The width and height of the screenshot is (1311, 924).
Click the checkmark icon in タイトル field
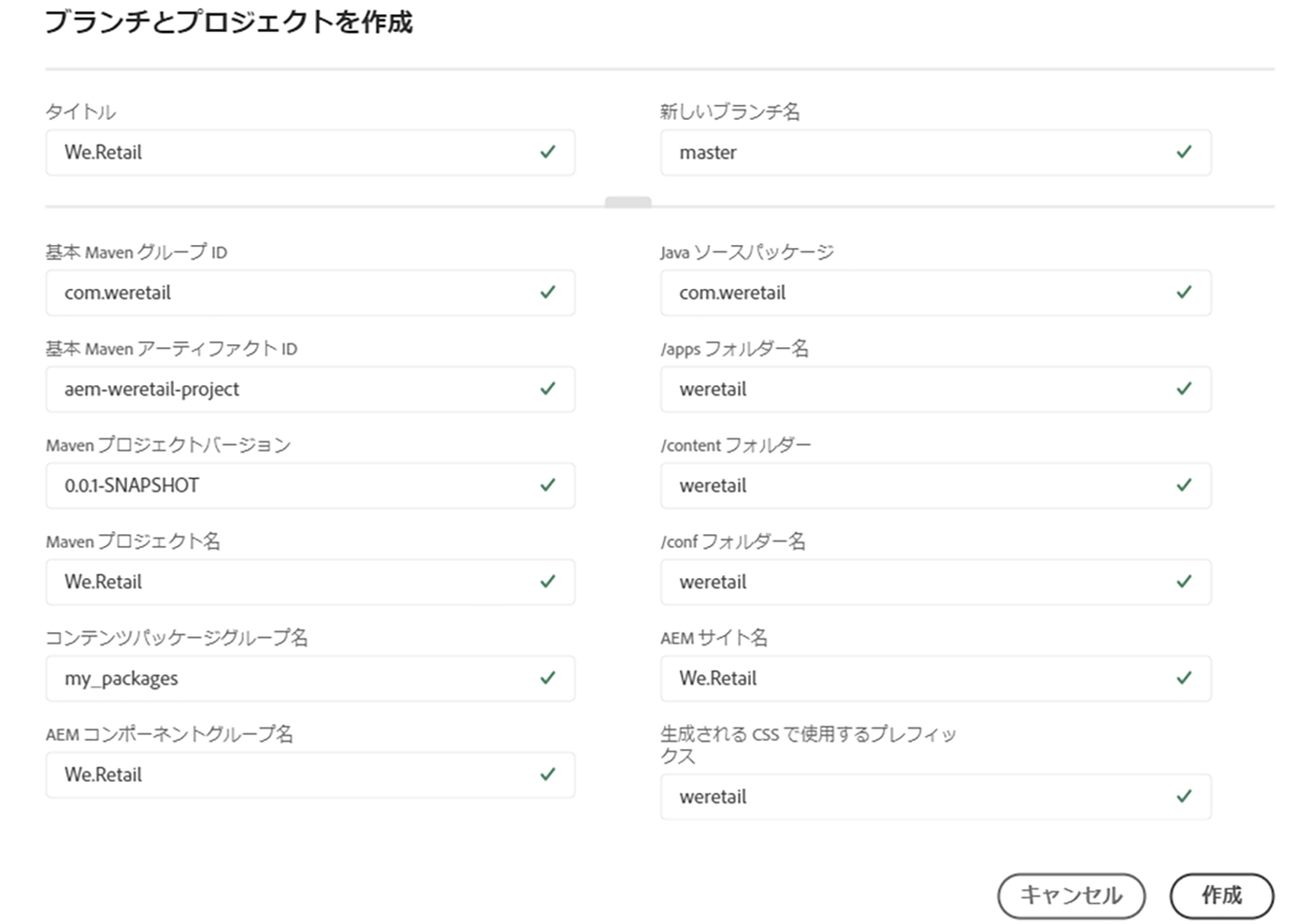548,152
